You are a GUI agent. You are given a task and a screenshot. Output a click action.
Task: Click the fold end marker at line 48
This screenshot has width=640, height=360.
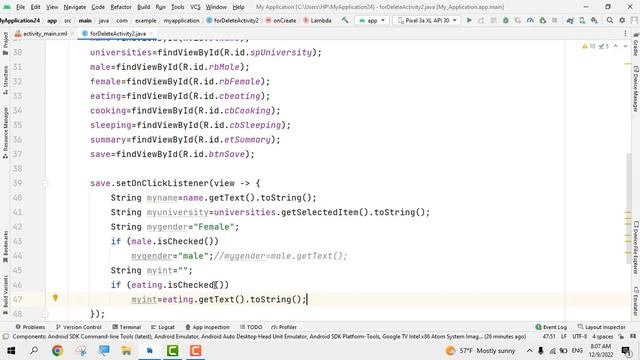(45, 314)
